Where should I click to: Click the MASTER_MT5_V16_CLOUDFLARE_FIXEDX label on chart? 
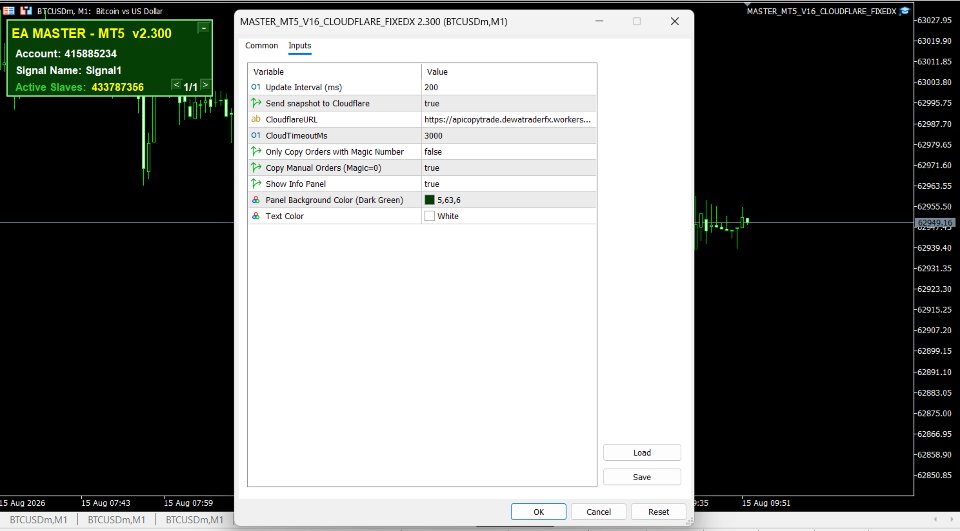[821, 11]
